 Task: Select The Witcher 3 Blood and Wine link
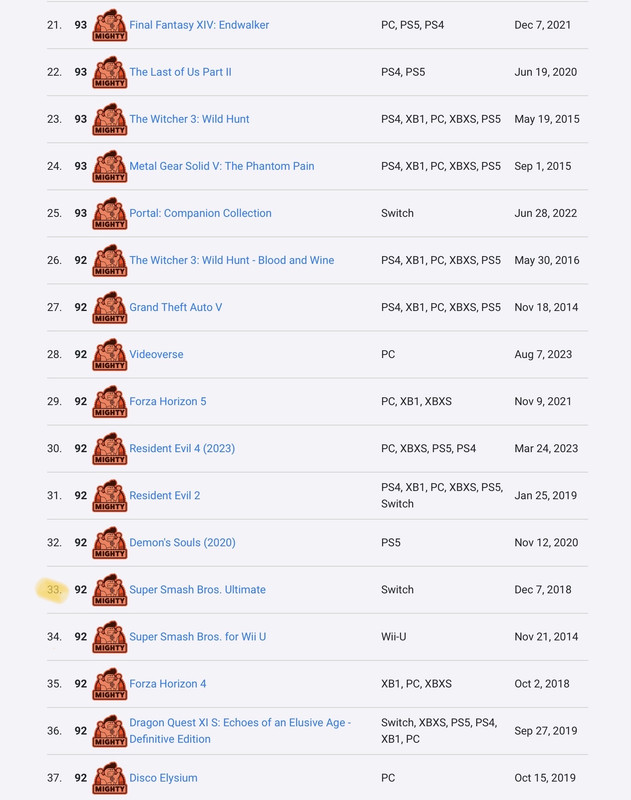pos(232,260)
